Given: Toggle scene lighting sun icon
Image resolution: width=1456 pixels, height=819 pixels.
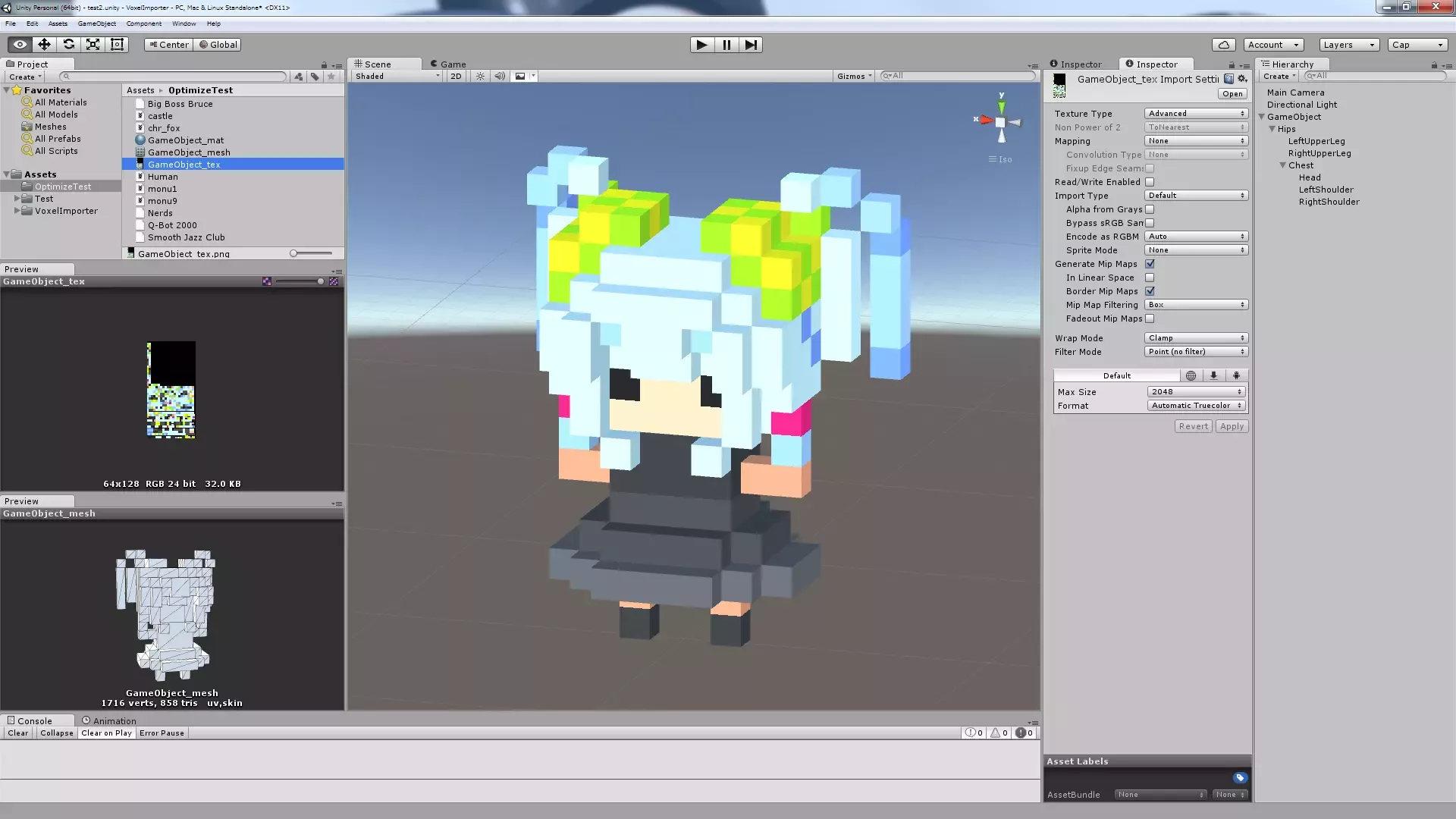Looking at the screenshot, I should point(480,76).
